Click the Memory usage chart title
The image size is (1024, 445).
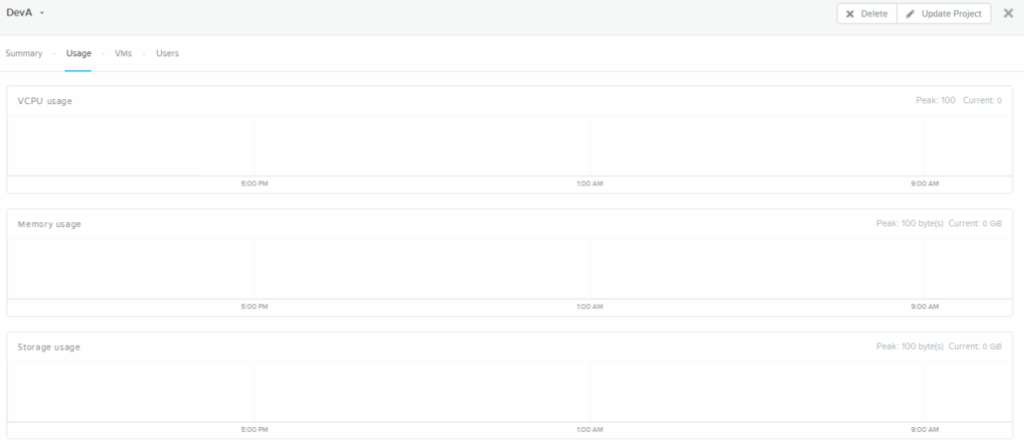(49, 224)
